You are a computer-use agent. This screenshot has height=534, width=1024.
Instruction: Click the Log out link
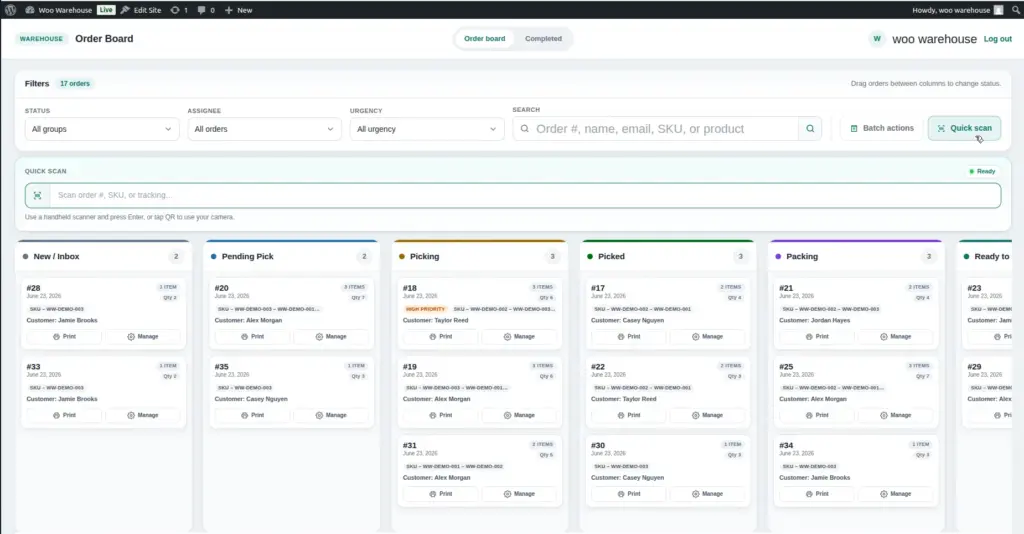pyautogui.click(x=997, y=39)
